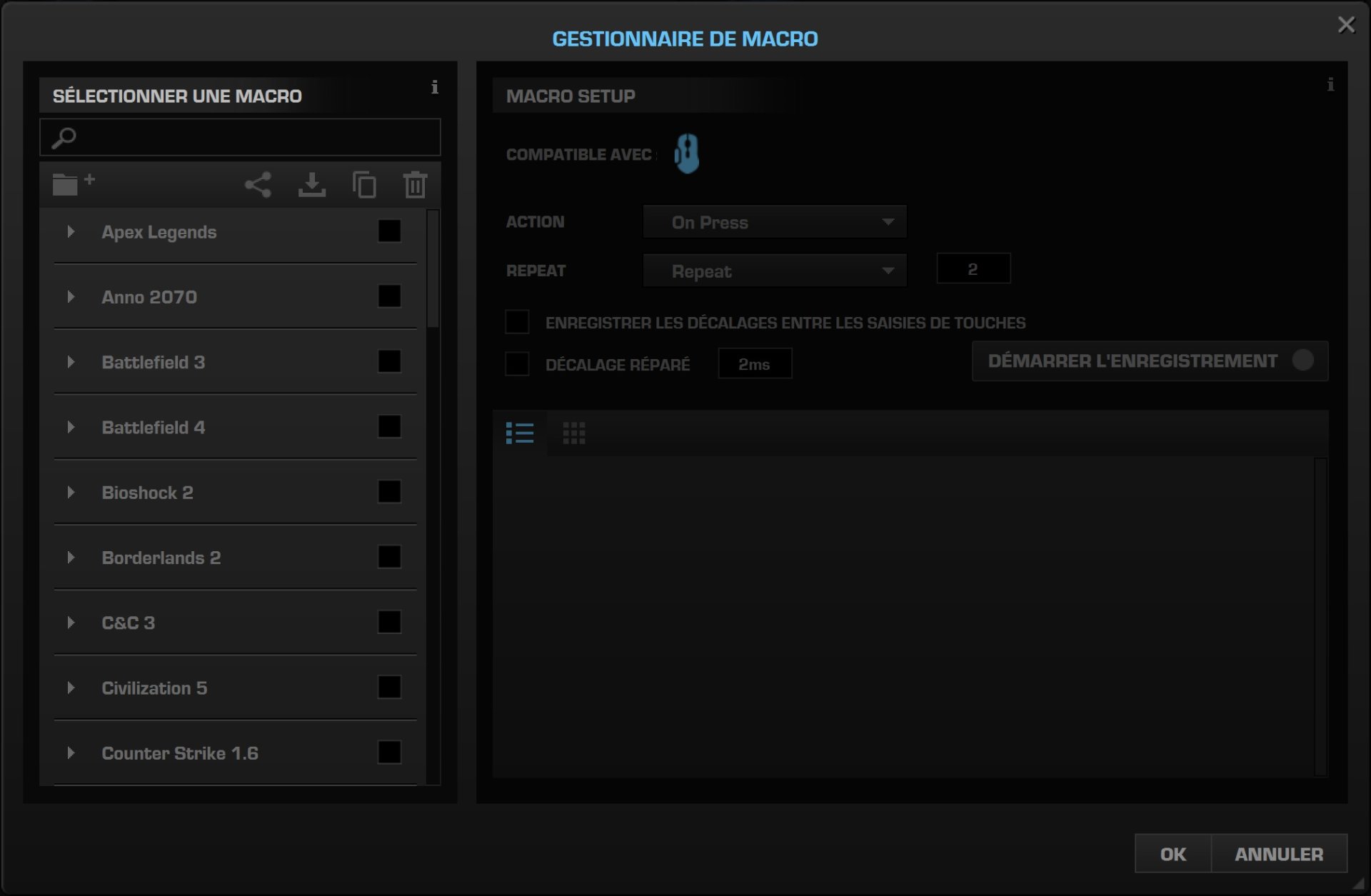Check the Bioshock 2 checkbox

pyautogui.click(x=389, y=492)
